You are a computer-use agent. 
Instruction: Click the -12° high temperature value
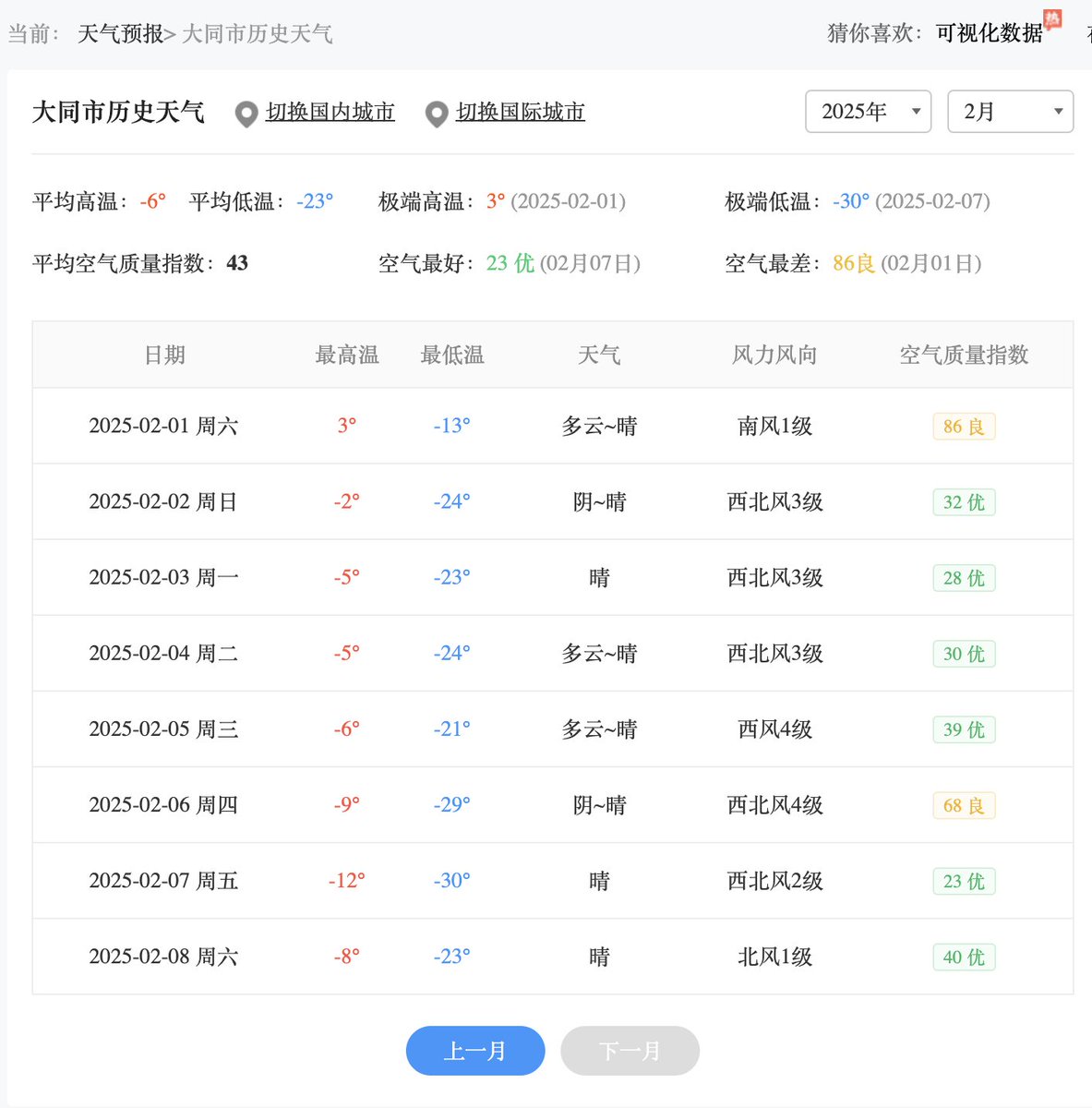tap(347, 880)
